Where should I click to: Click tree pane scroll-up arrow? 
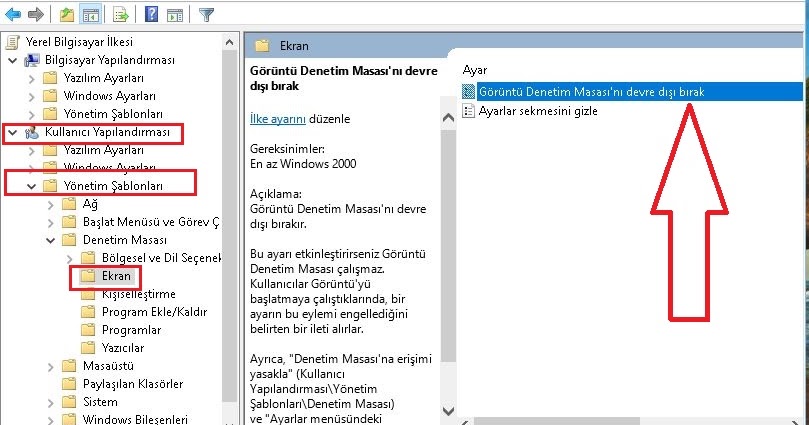pyautogui.click(x=230, y=42)
